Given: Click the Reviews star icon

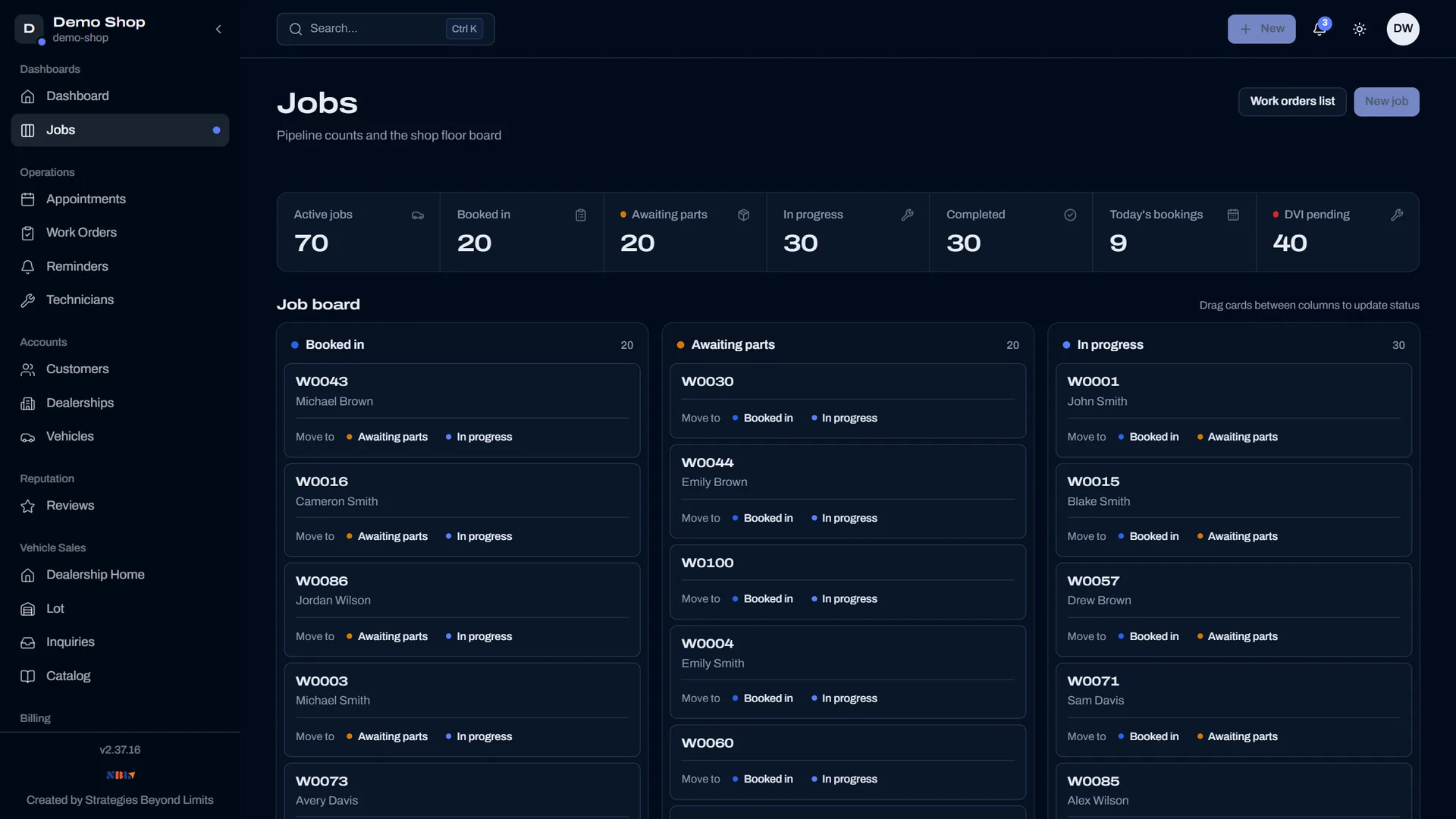Looking at the screenshot, I should tap(28, 506).
